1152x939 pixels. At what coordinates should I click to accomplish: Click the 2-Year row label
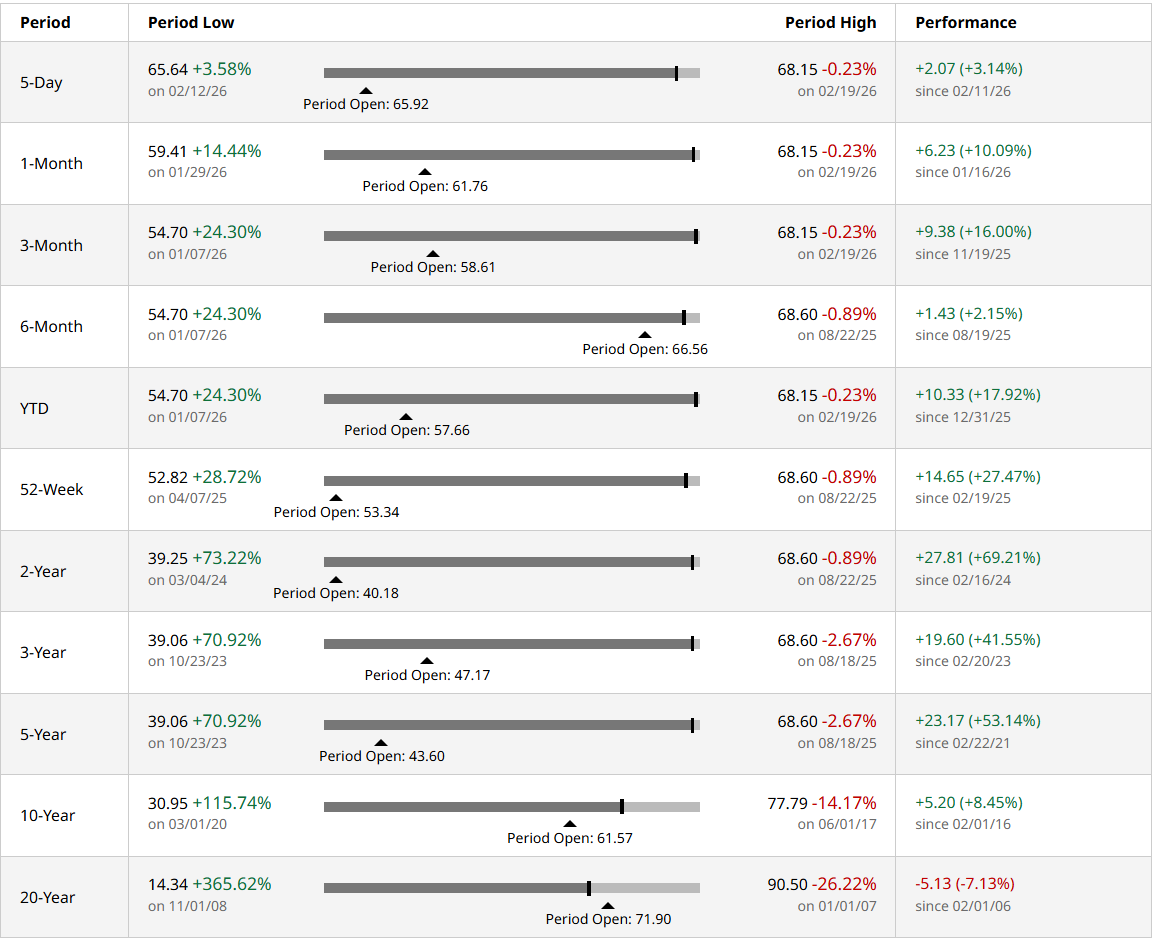click(43, 571)
